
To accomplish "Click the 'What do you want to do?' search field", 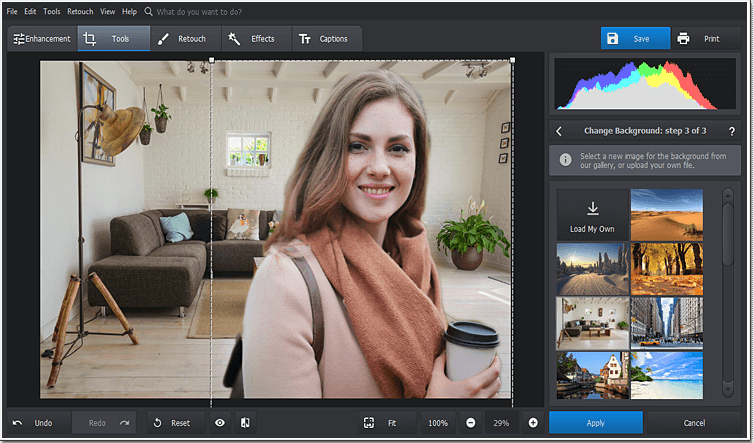I will (x=199, y=12).
